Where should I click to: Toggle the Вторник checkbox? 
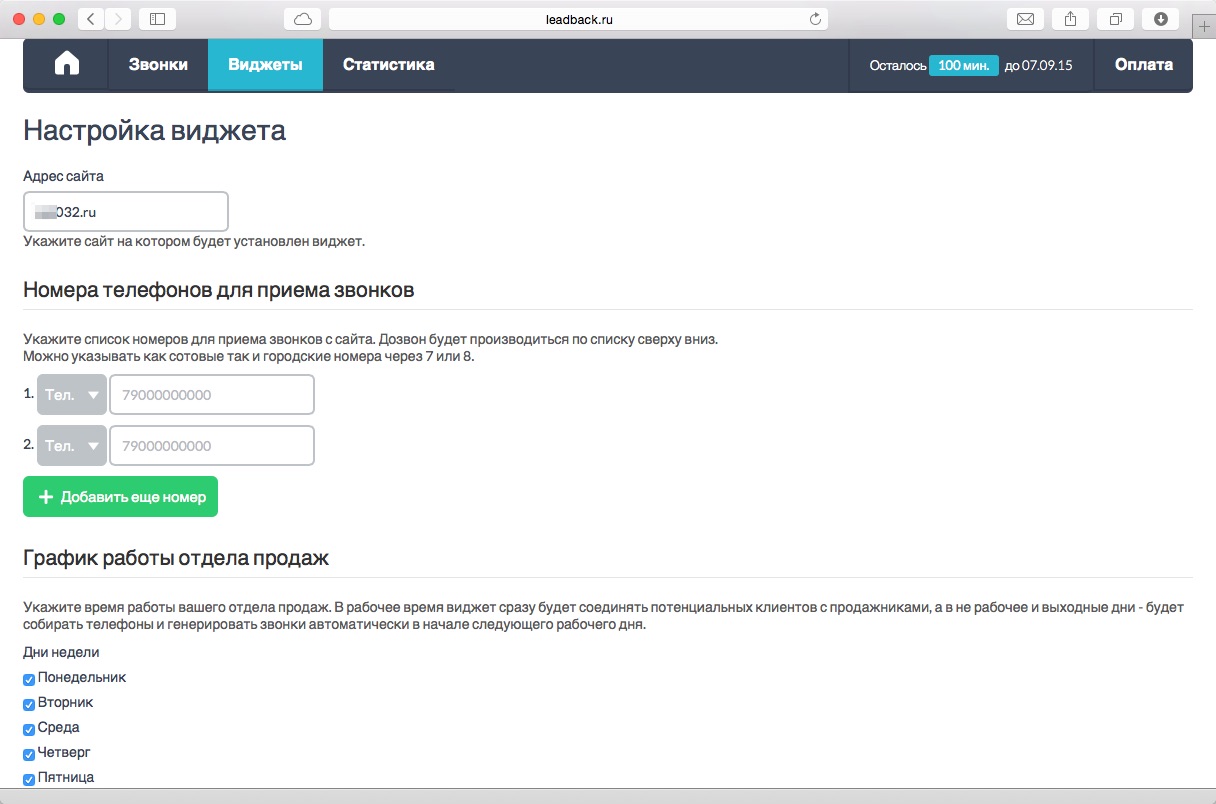pos(29,704)
